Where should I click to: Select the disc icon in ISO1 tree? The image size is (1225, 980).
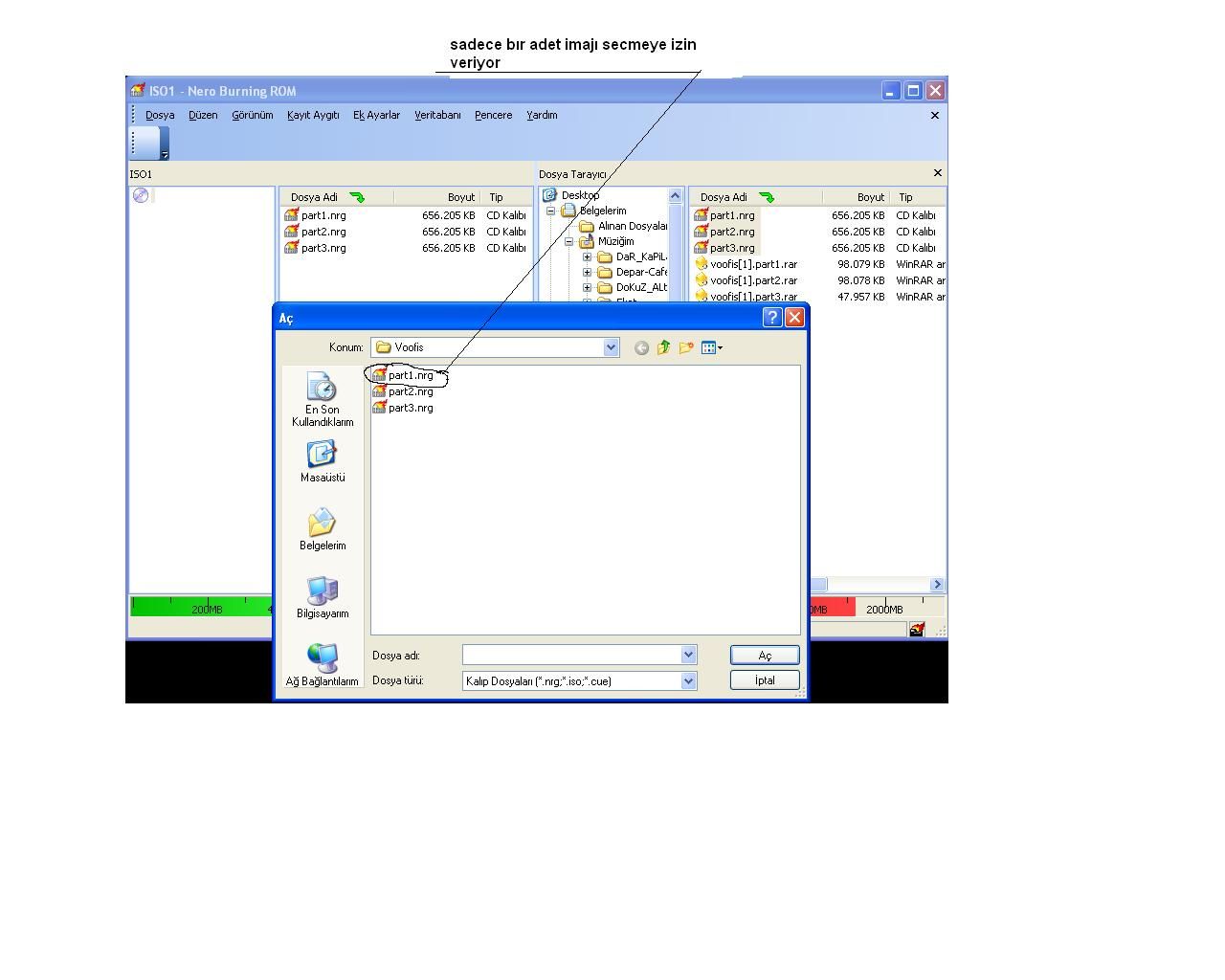coord(141,195)
